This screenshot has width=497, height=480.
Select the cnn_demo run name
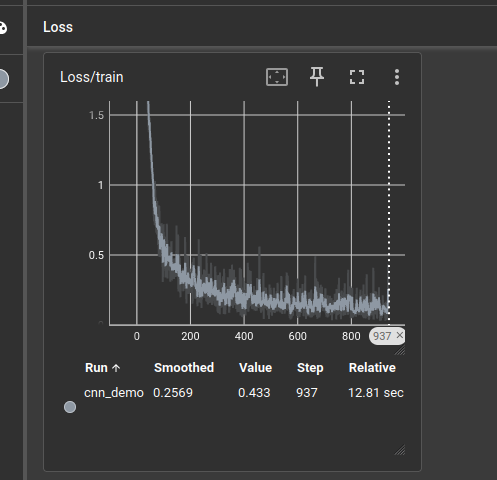[x=114, y=393]
